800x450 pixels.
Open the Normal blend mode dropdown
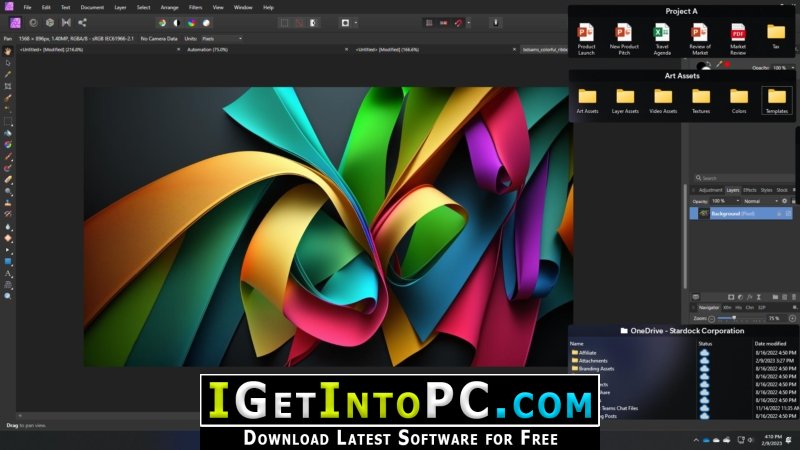761,202
